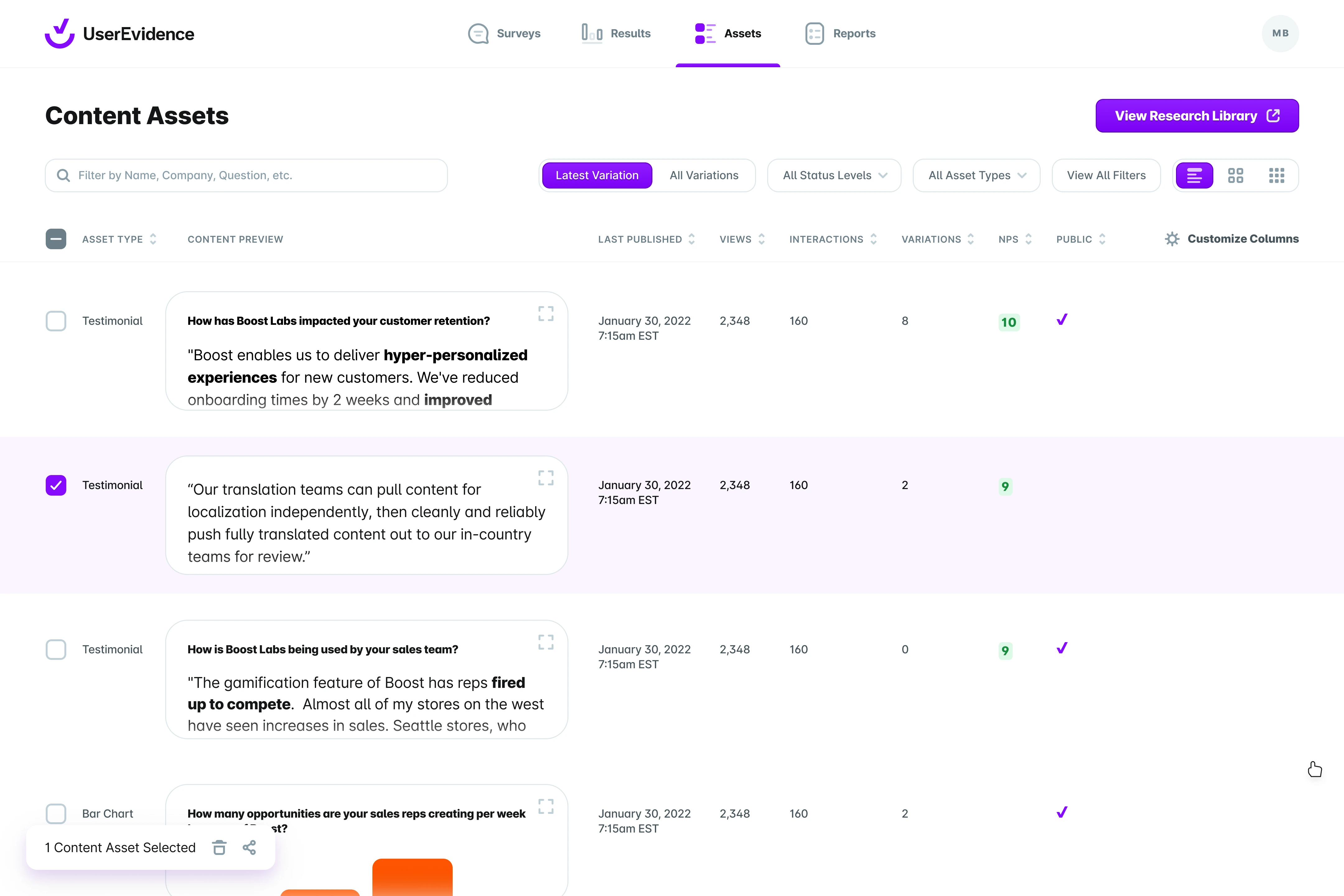Click the Latest Variation active toggle
Viewport: 1344px width, 896px height.
pyautogui.click(x=597, y=175)
